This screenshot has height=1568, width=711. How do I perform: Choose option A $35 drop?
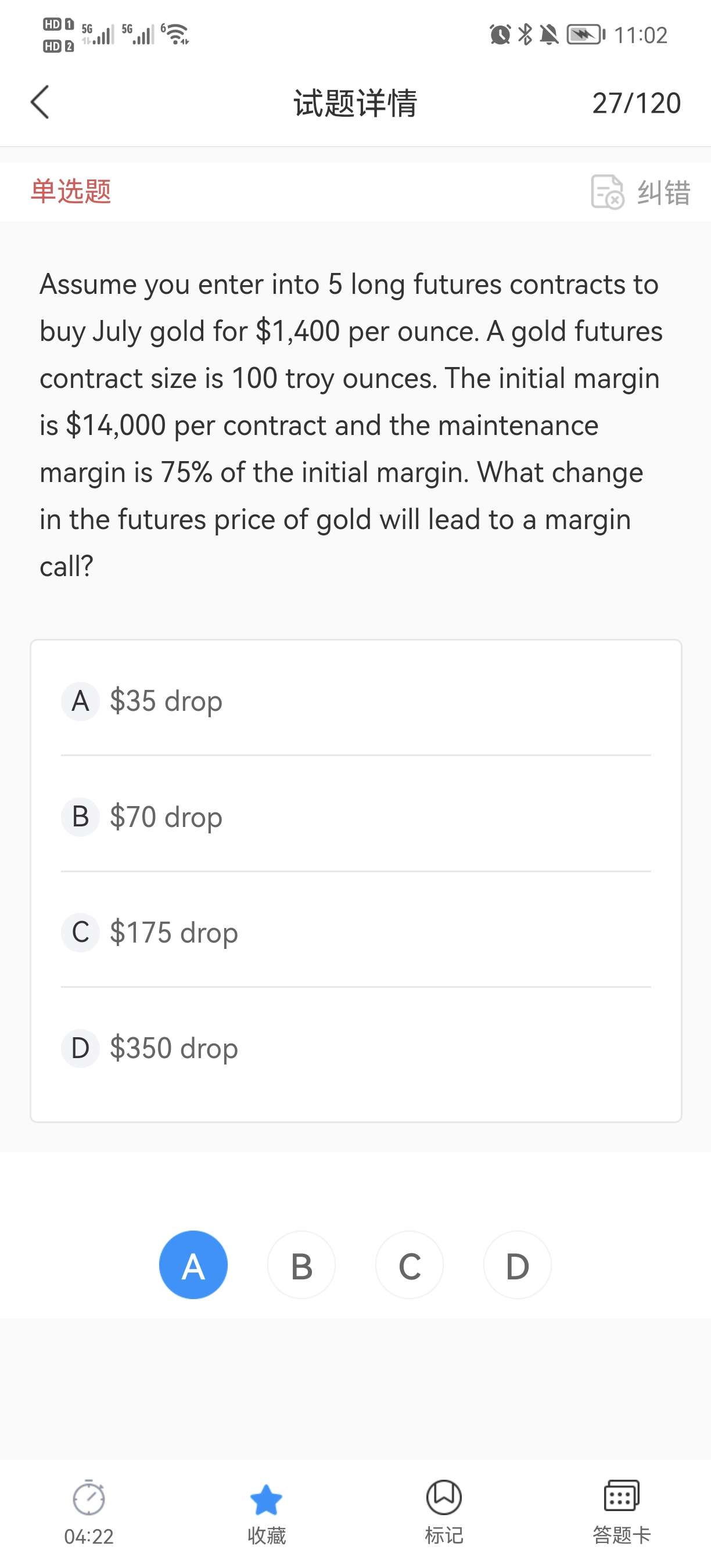166,701
